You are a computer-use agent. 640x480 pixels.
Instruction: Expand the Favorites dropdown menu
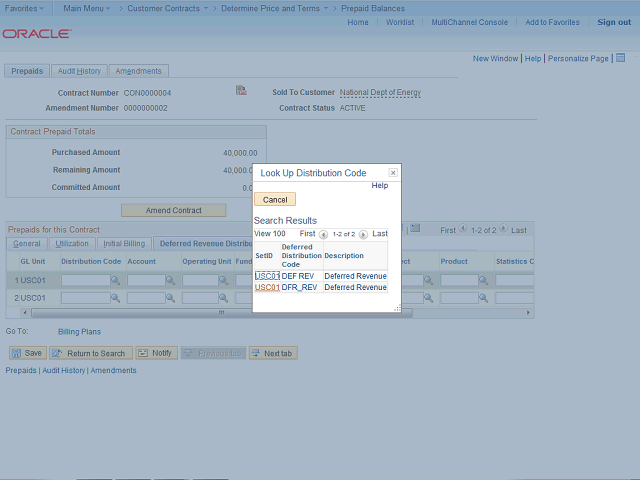point(25,8)
